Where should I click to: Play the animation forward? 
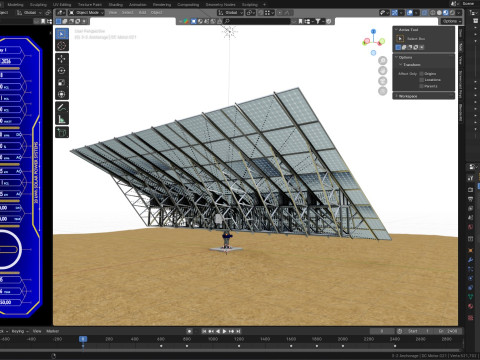coord(224,331)
